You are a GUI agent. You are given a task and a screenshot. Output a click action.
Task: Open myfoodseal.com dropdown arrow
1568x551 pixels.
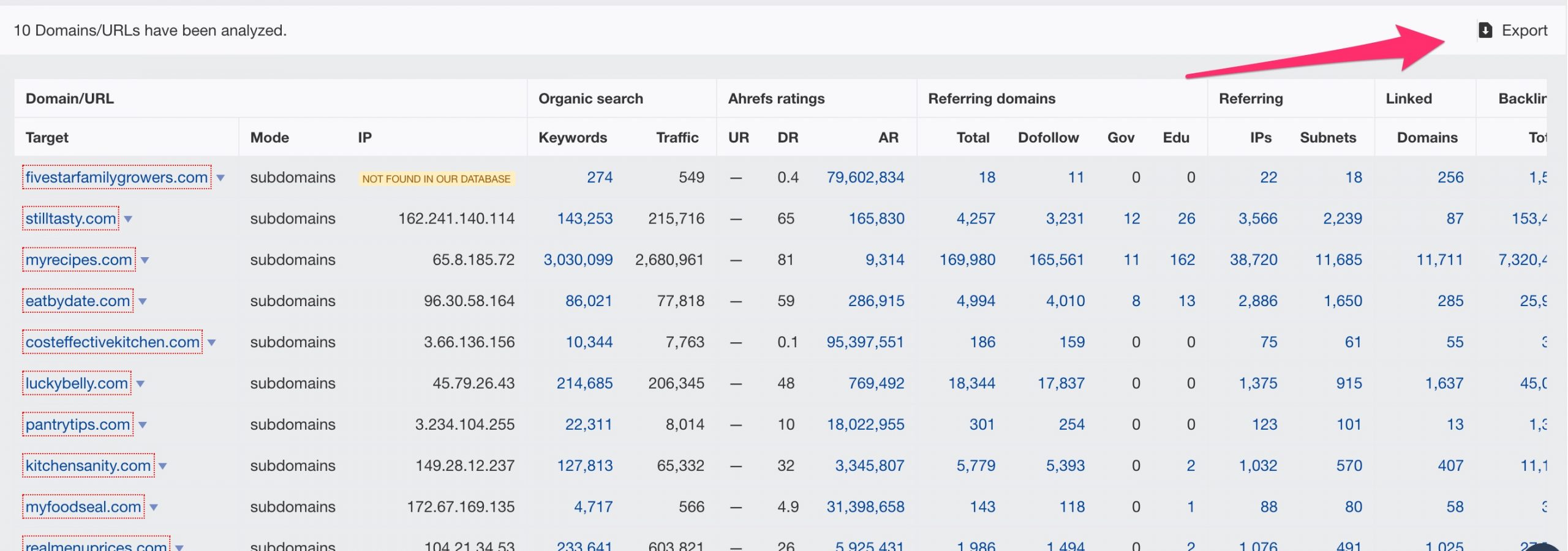154,507
